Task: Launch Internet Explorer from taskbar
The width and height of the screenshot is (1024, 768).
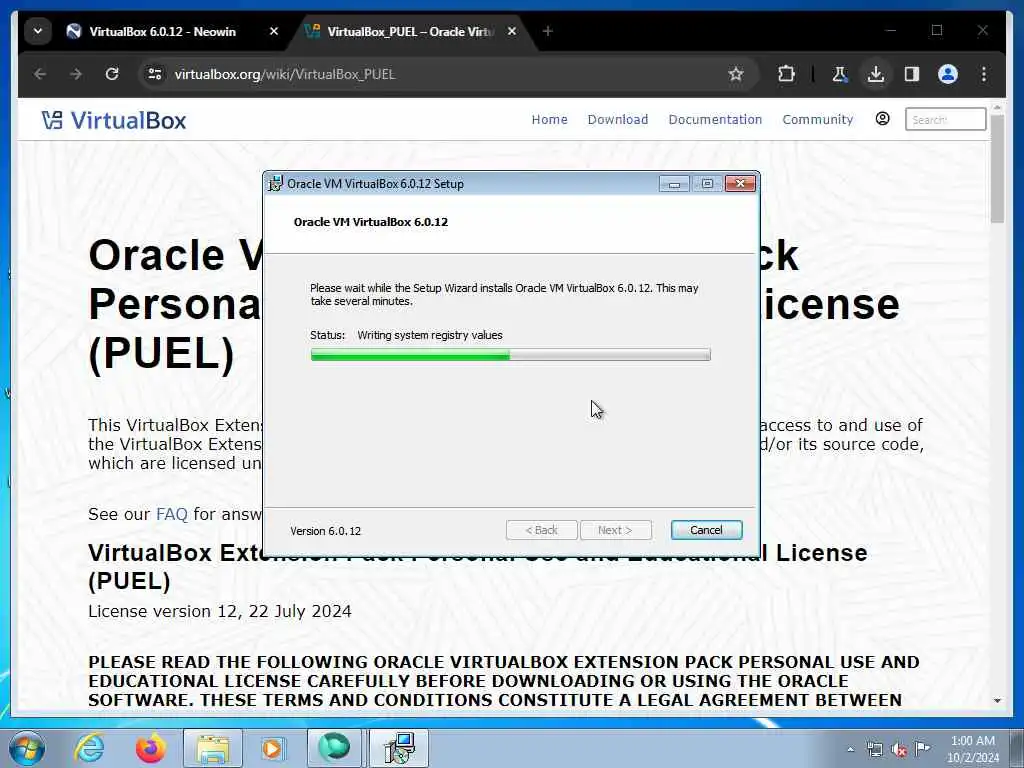Action: click(89, 748)
